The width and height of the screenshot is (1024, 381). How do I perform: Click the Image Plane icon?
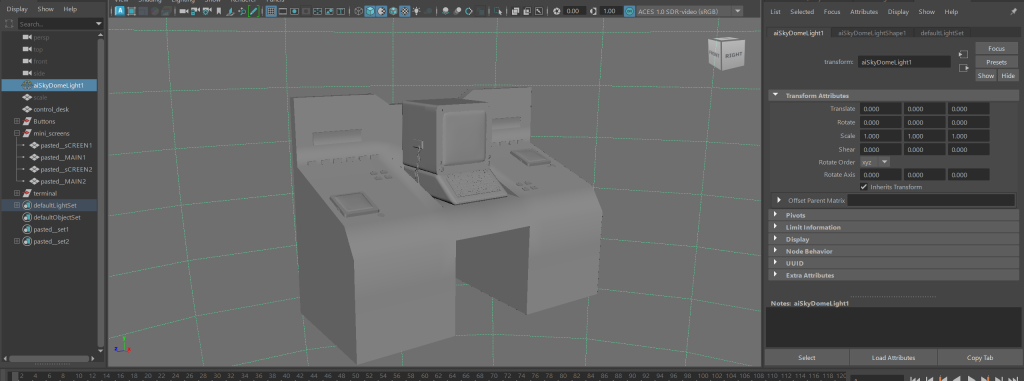[230, 11]
